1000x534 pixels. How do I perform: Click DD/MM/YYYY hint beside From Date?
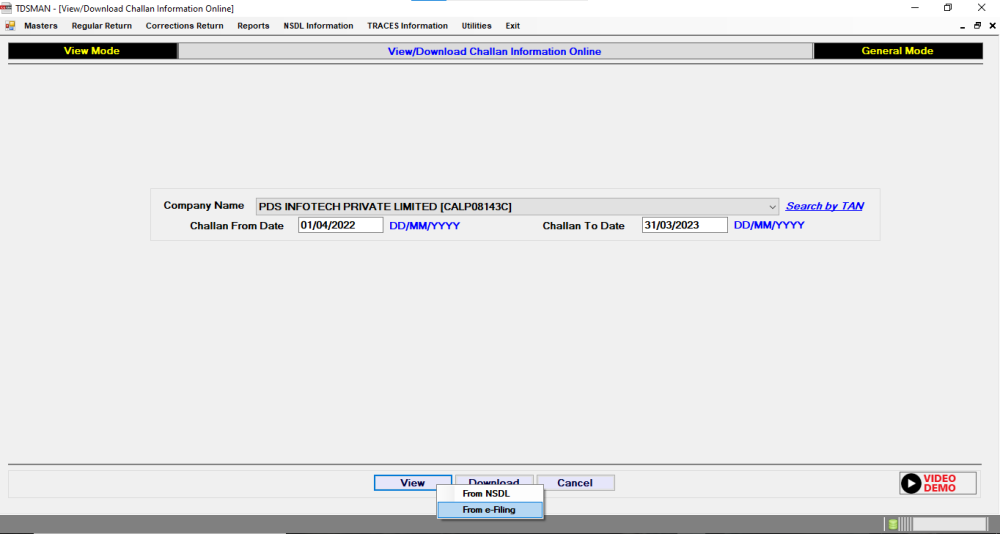coord(425,226)
